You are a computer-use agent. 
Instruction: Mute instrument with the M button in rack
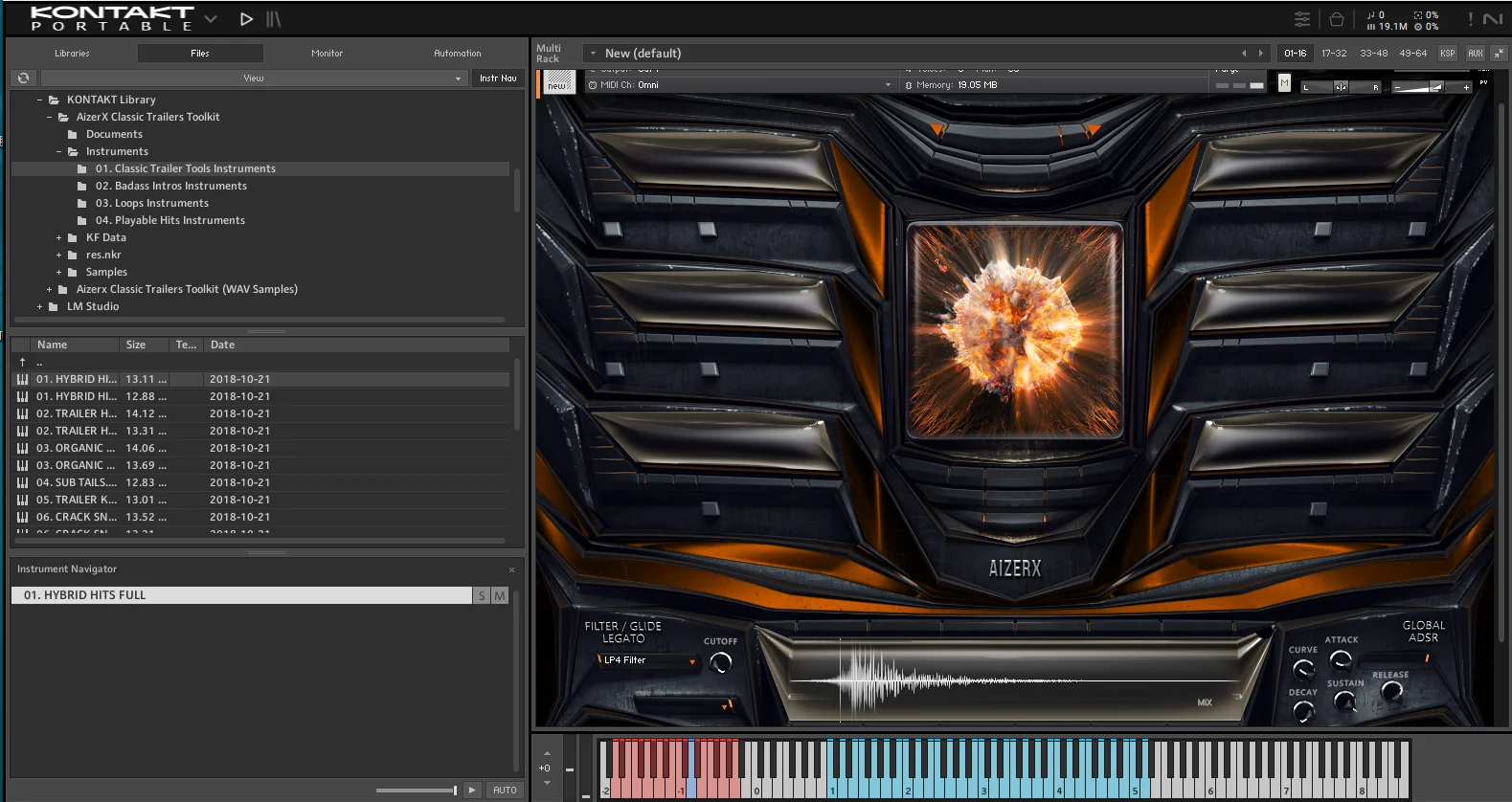point(1284,83)
